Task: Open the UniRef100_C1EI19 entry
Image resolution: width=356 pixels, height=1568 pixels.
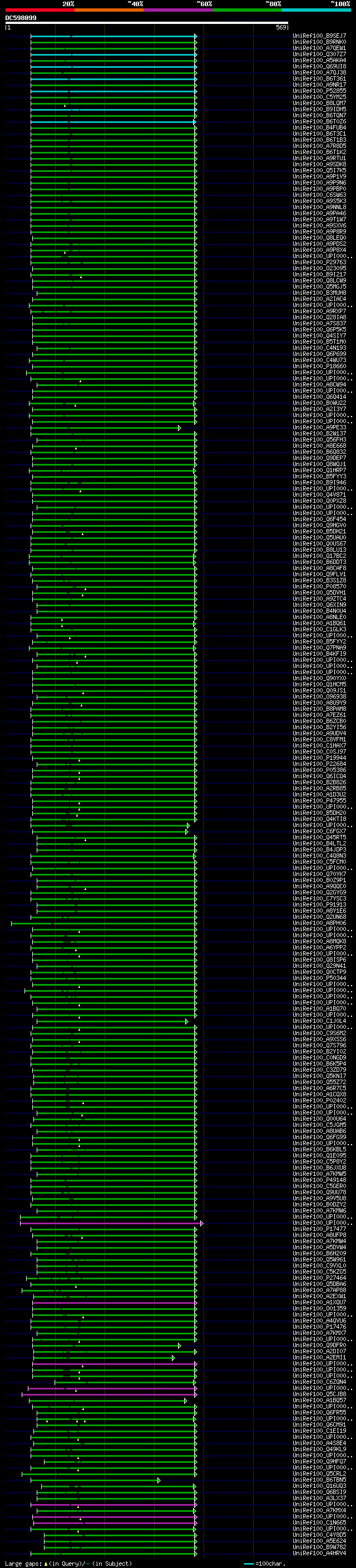Action: point(319,1431)
